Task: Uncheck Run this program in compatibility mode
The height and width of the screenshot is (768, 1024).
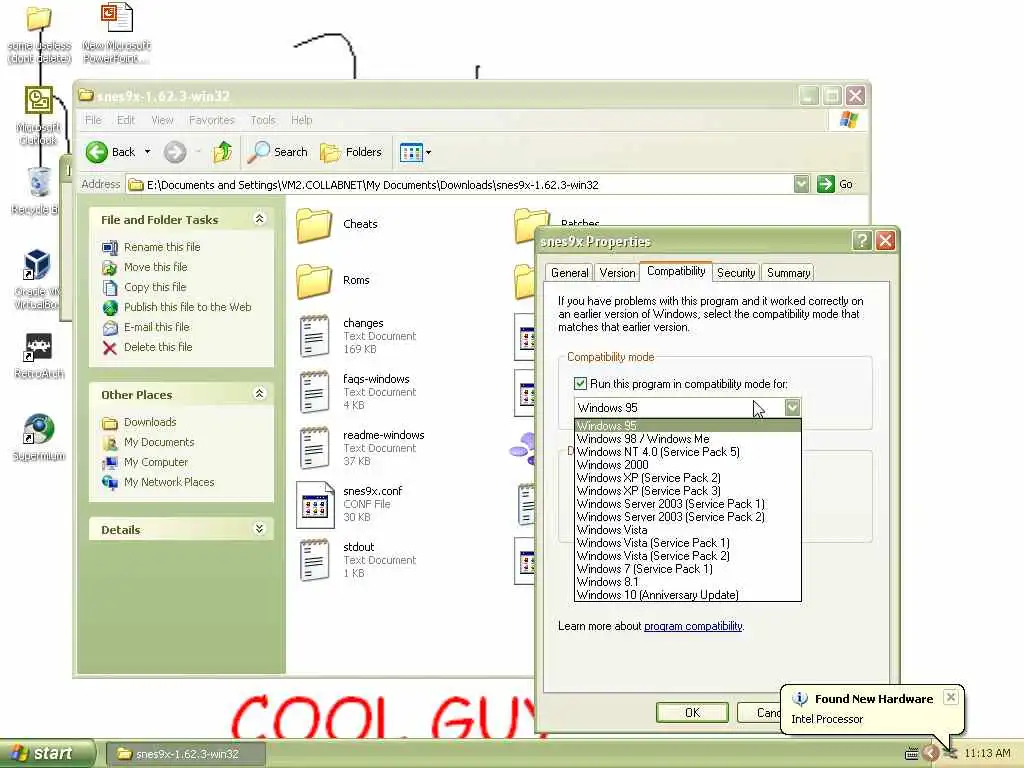Action: (580, 383)
